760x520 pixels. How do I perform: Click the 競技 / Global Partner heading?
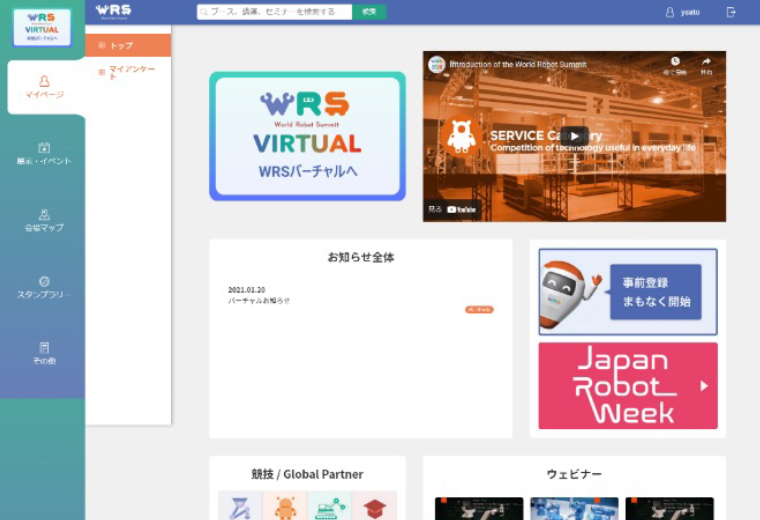(307, 474)
